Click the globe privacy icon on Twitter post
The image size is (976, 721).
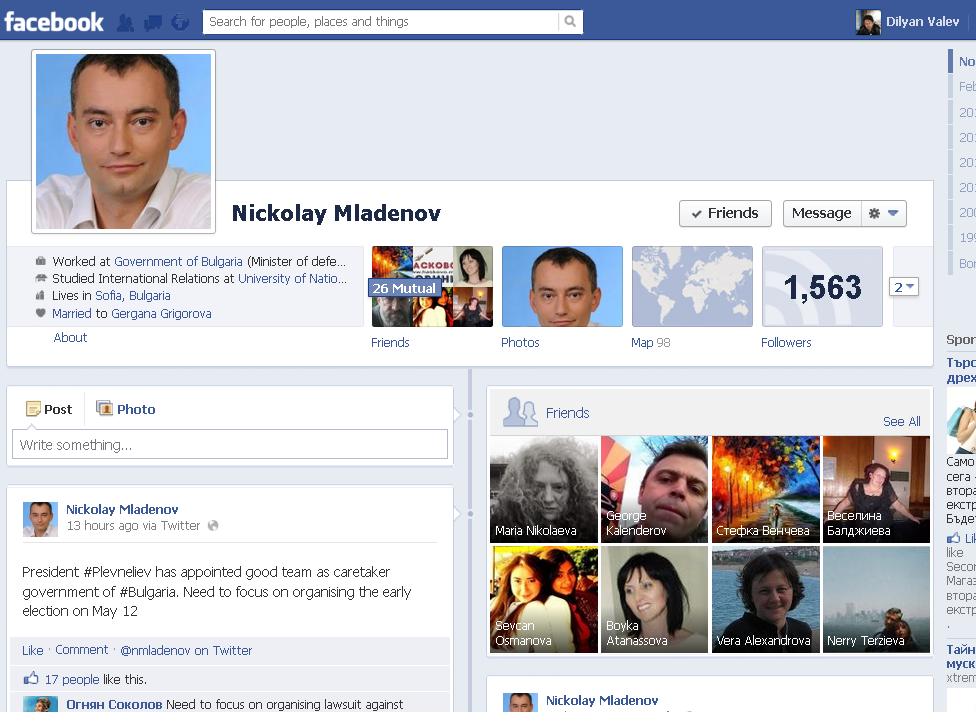point(213,525)
